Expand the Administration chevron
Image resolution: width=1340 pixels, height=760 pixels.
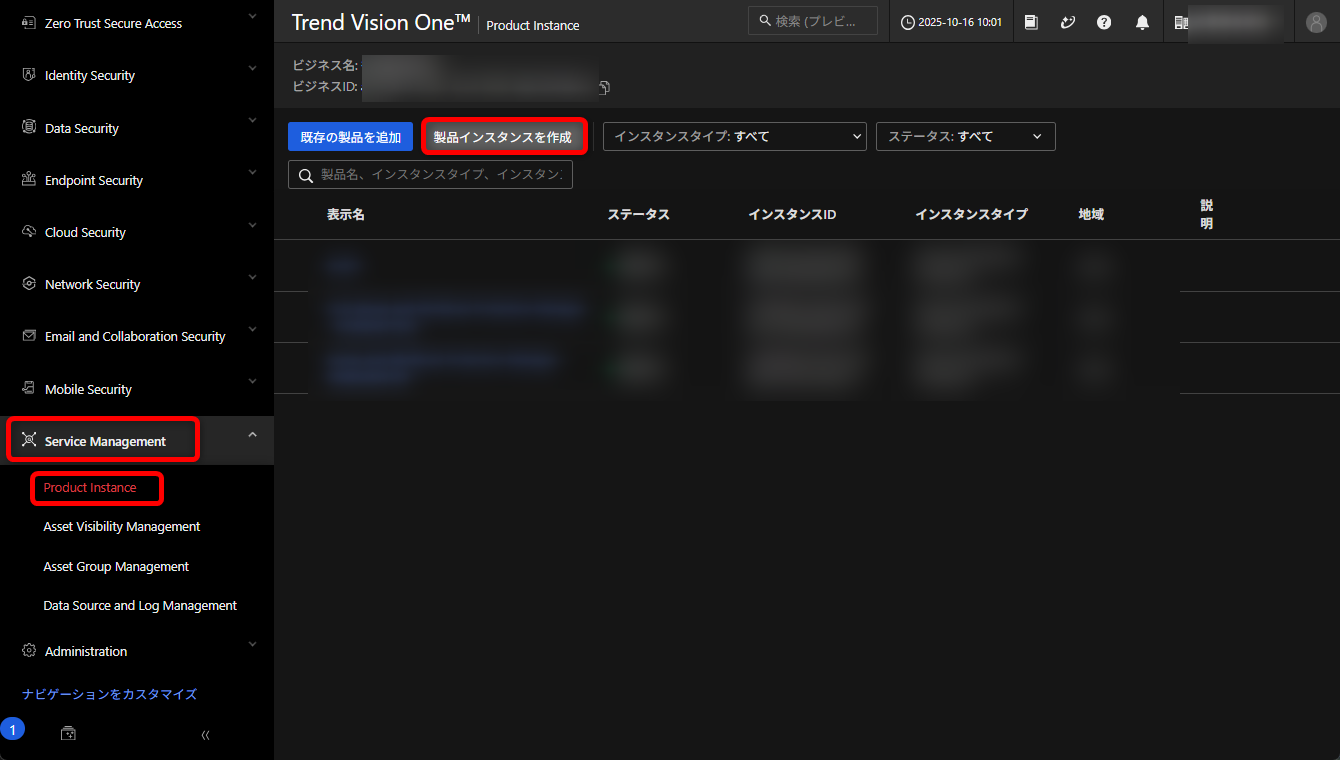[252, 644]
